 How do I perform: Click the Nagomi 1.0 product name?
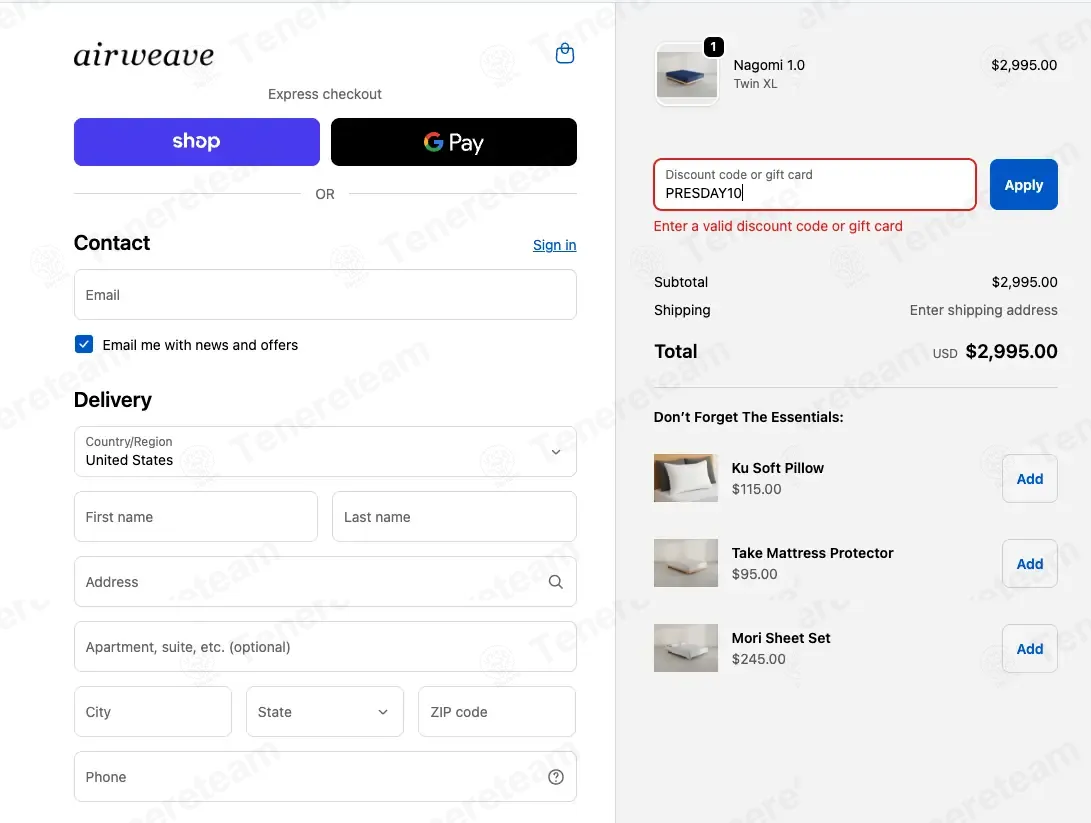click(x=769, y=65)
